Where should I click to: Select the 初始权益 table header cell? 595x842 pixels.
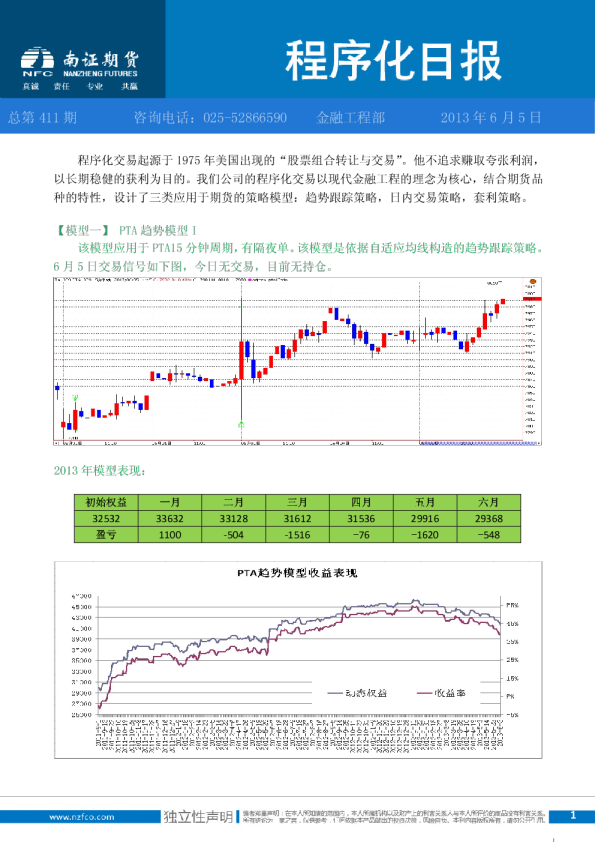106,502
